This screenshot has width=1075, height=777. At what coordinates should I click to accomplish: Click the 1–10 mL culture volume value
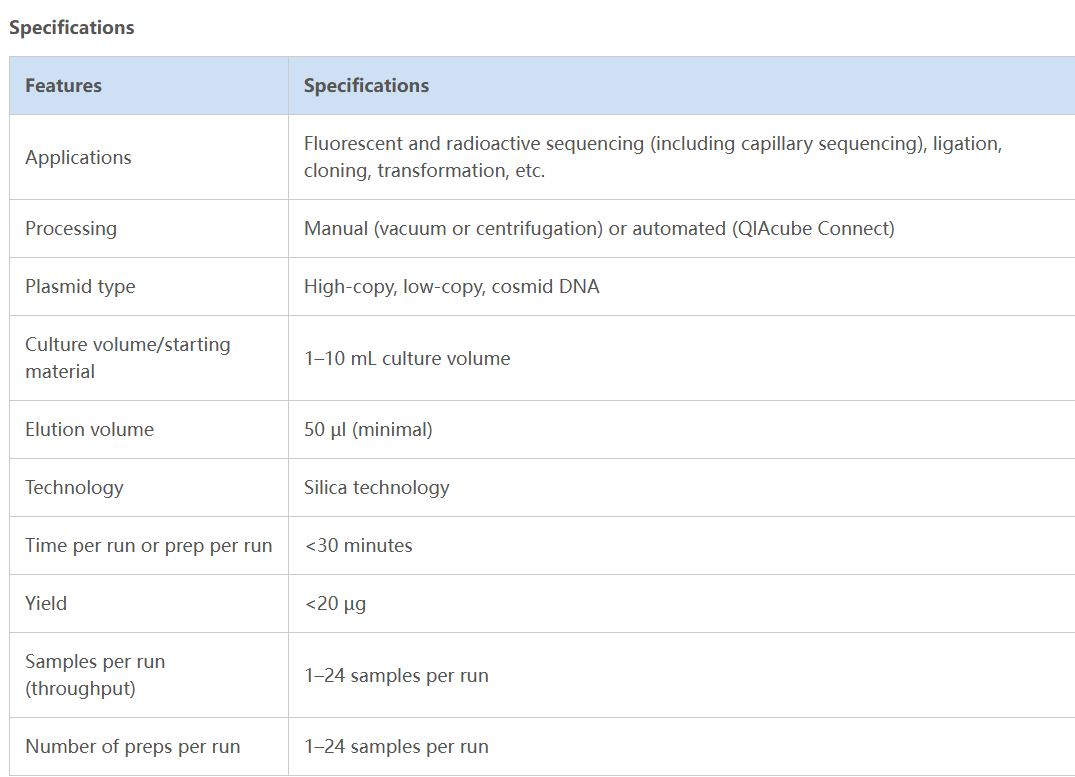coord(407,359)
